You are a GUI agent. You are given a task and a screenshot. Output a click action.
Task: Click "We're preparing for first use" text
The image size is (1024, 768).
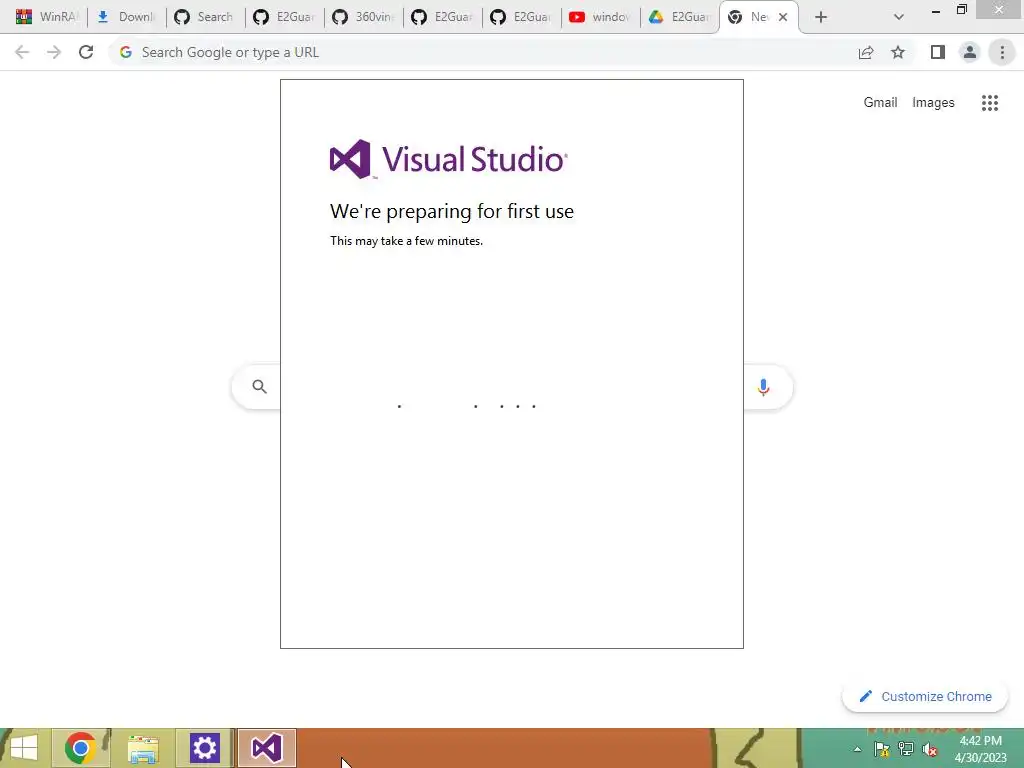[x=452, y=211]
